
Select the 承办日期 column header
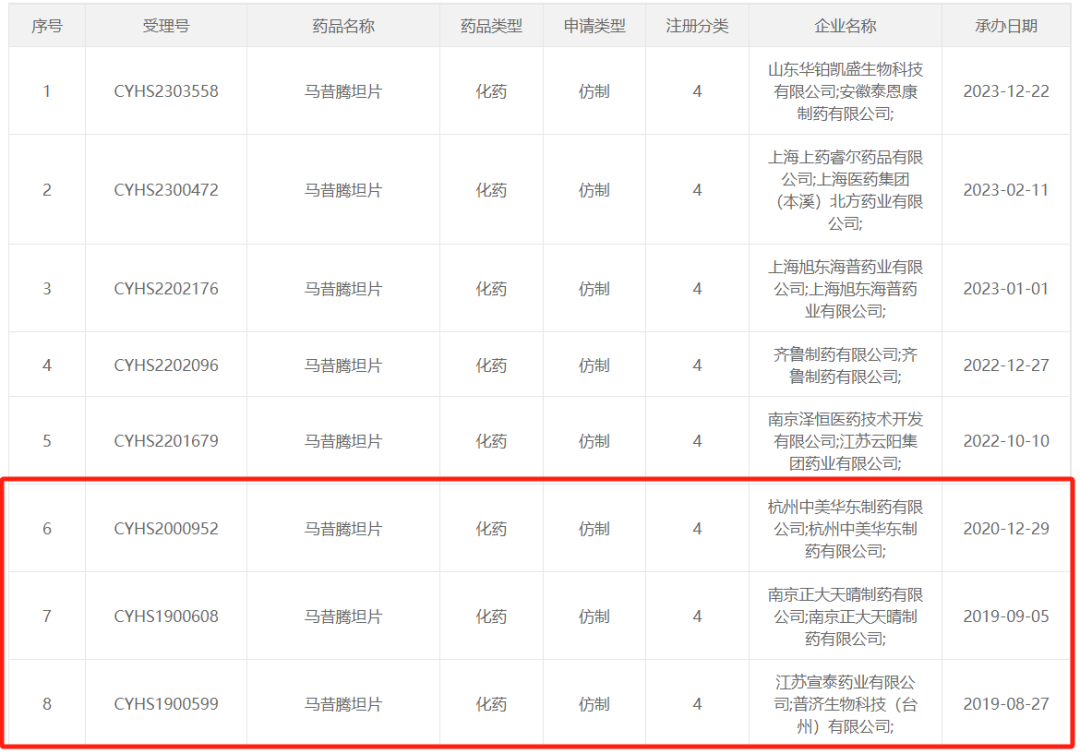(x=1006, y=26)
